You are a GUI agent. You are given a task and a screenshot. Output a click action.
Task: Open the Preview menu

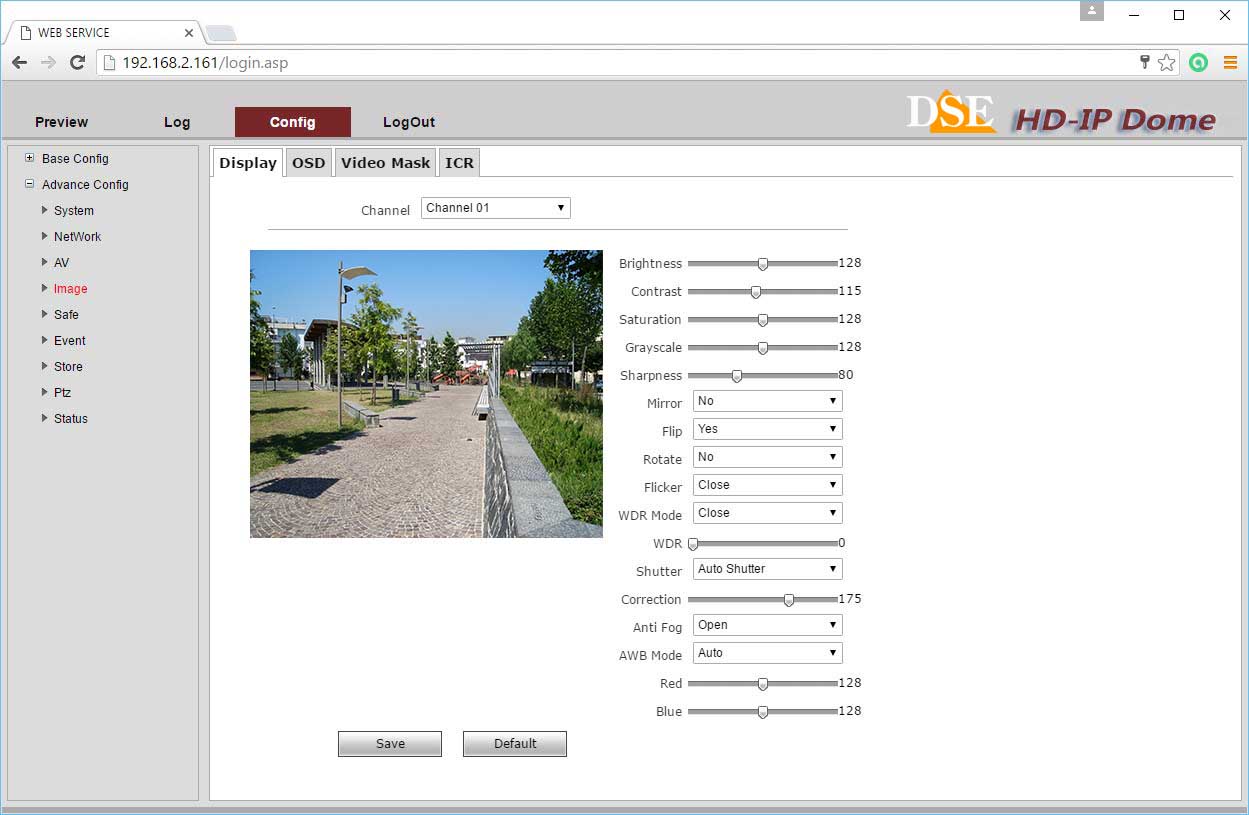pos(62,122)
